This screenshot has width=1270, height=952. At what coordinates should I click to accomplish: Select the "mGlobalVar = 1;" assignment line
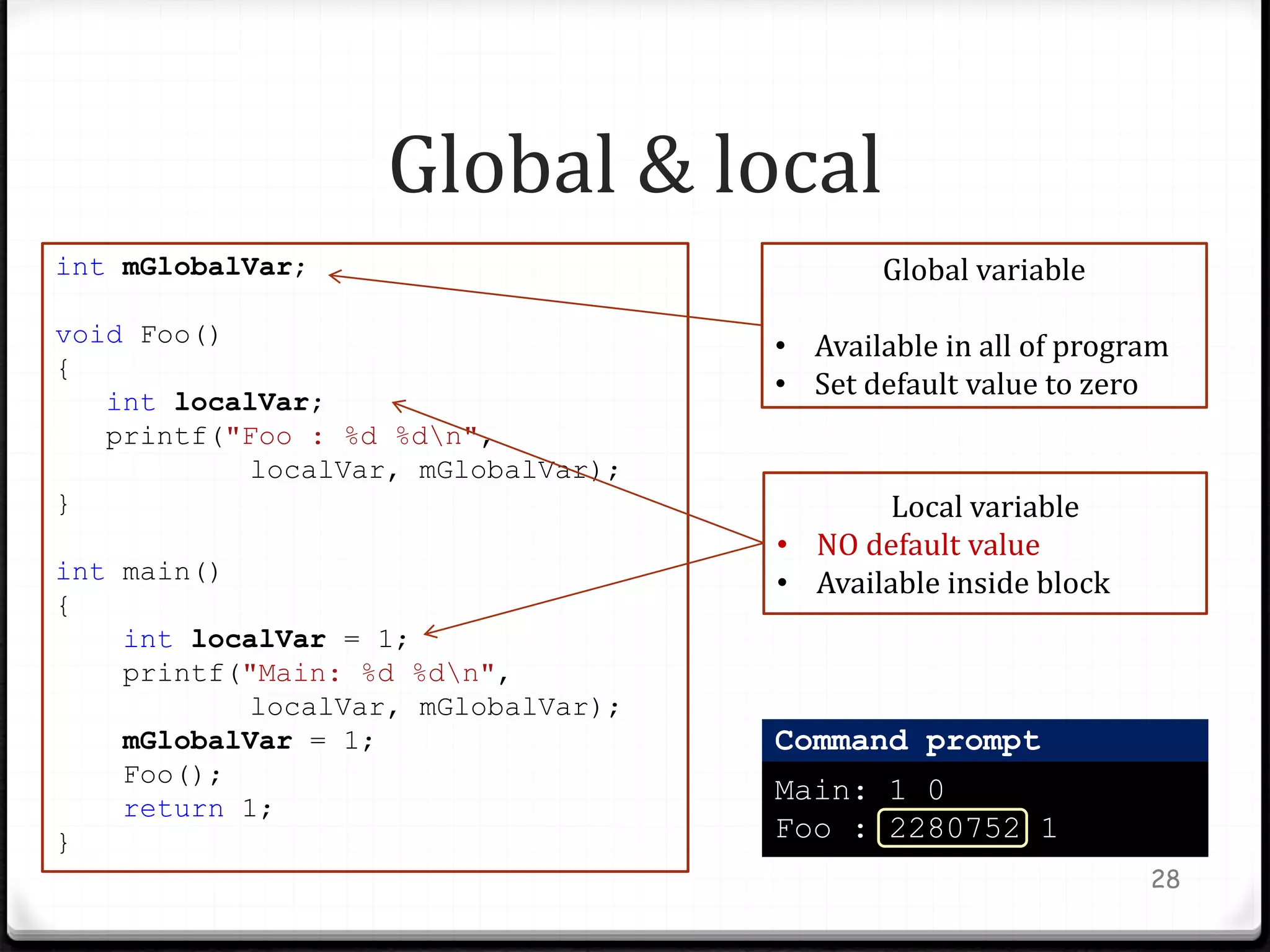coord(248,741)
